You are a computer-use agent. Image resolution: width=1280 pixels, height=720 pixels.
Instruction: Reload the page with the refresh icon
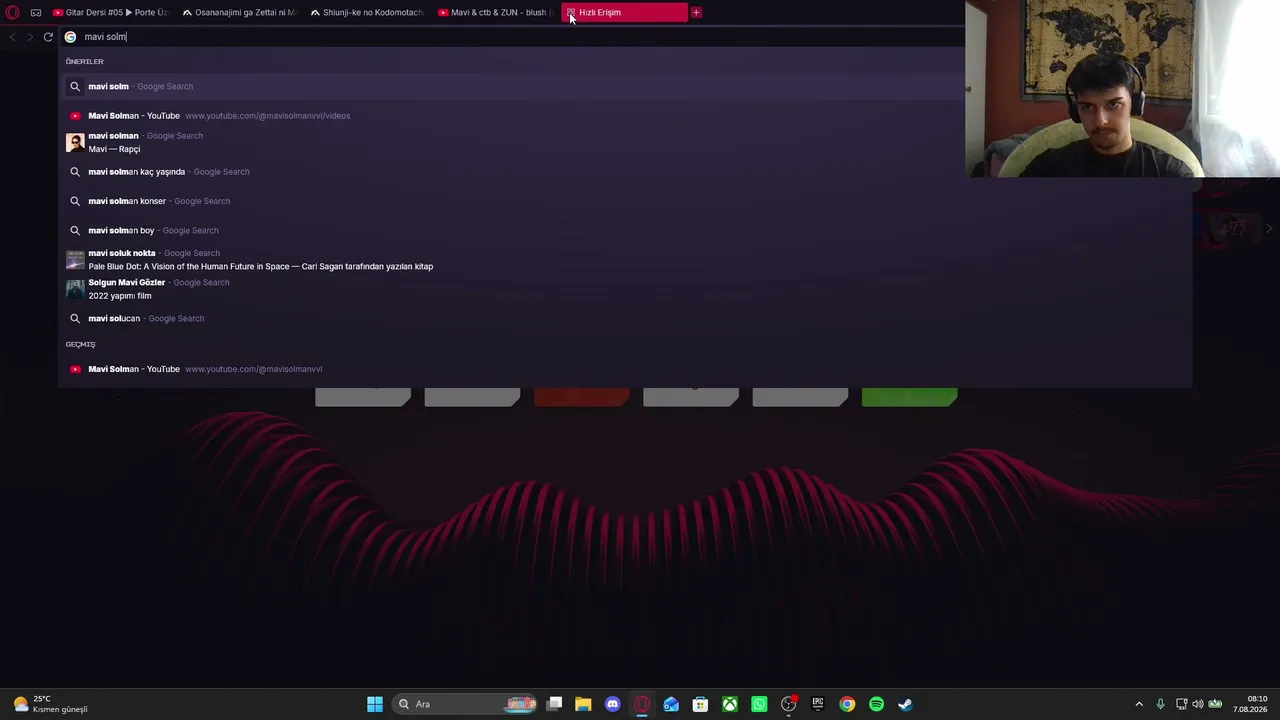(47, 37)
